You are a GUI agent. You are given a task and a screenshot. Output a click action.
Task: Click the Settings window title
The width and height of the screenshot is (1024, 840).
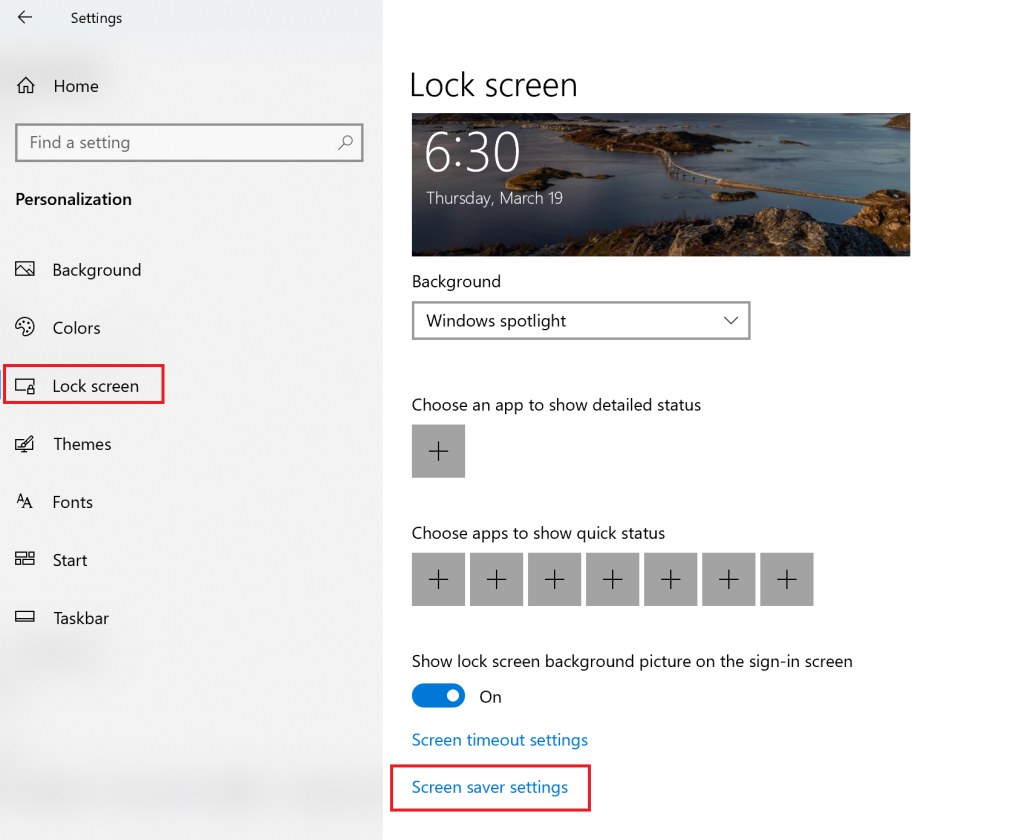coord(96,18)
